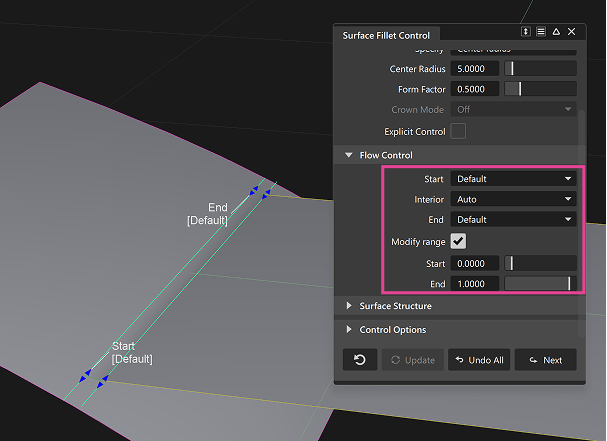Click the Update button

(x=413, y=360)
